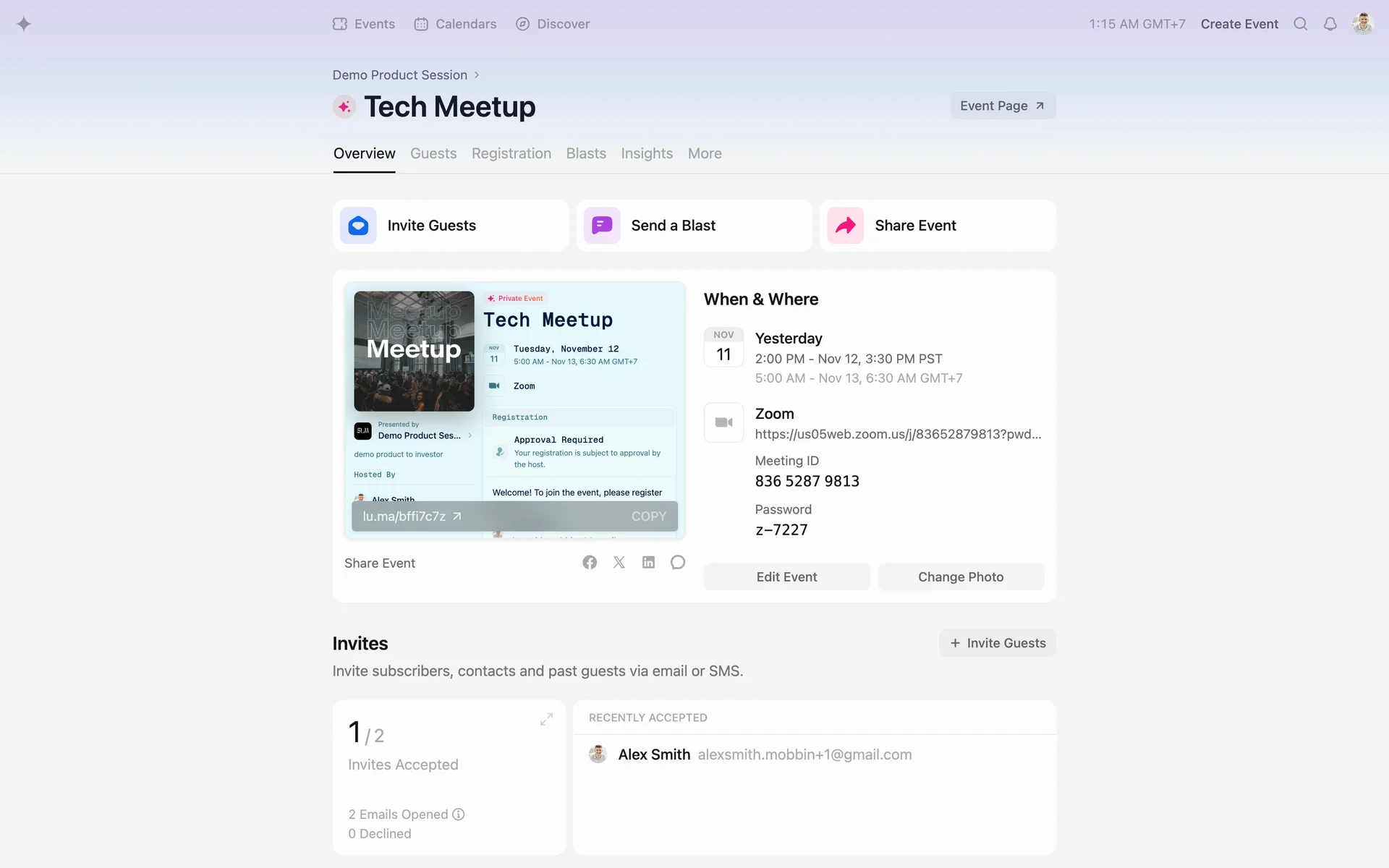This screenshot has width=1389, height=868.
Task: Click the Change Photo button
Action: pos(960,577)
